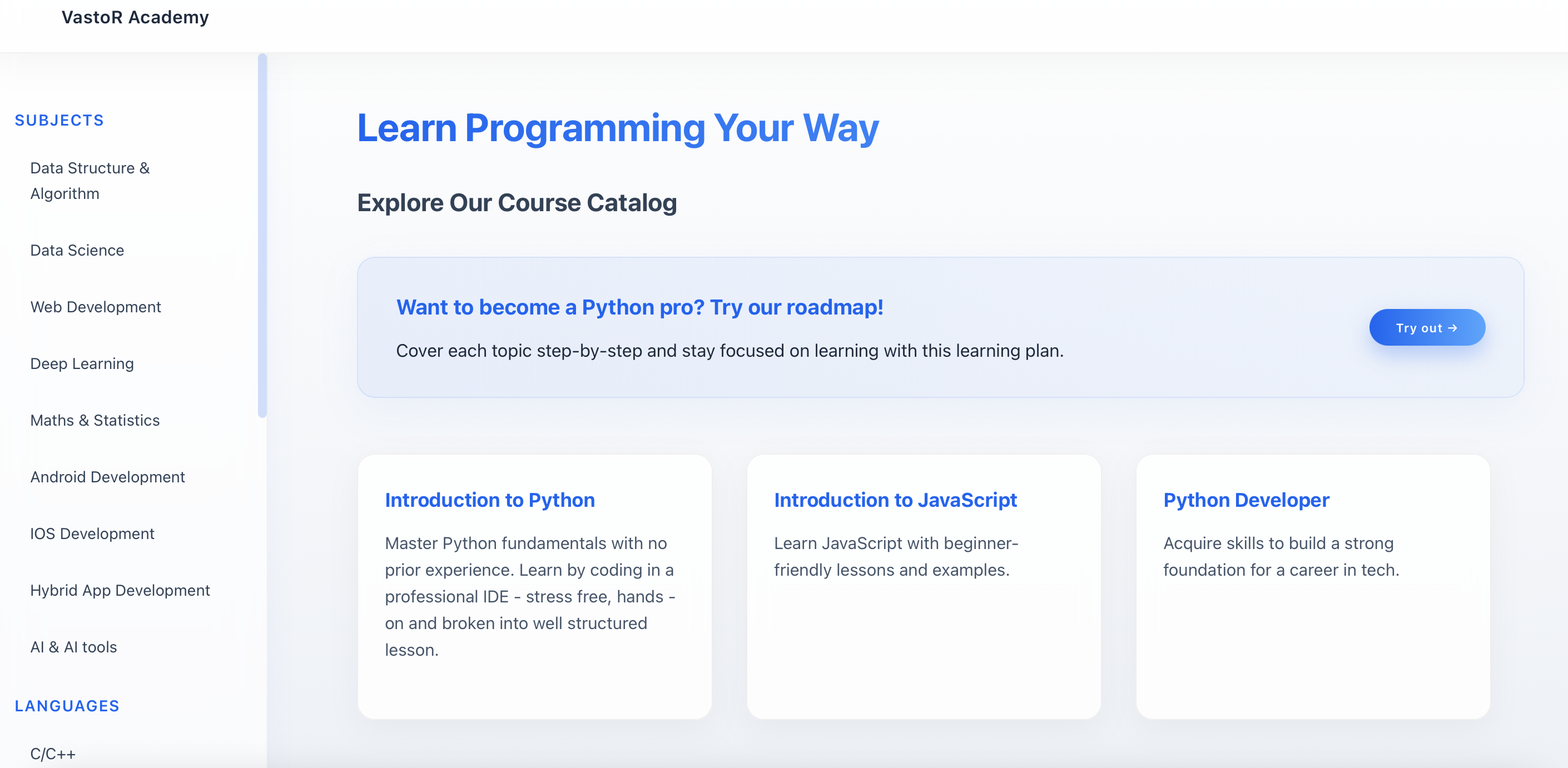Click the Introduction to Python card description

(529, 596)
